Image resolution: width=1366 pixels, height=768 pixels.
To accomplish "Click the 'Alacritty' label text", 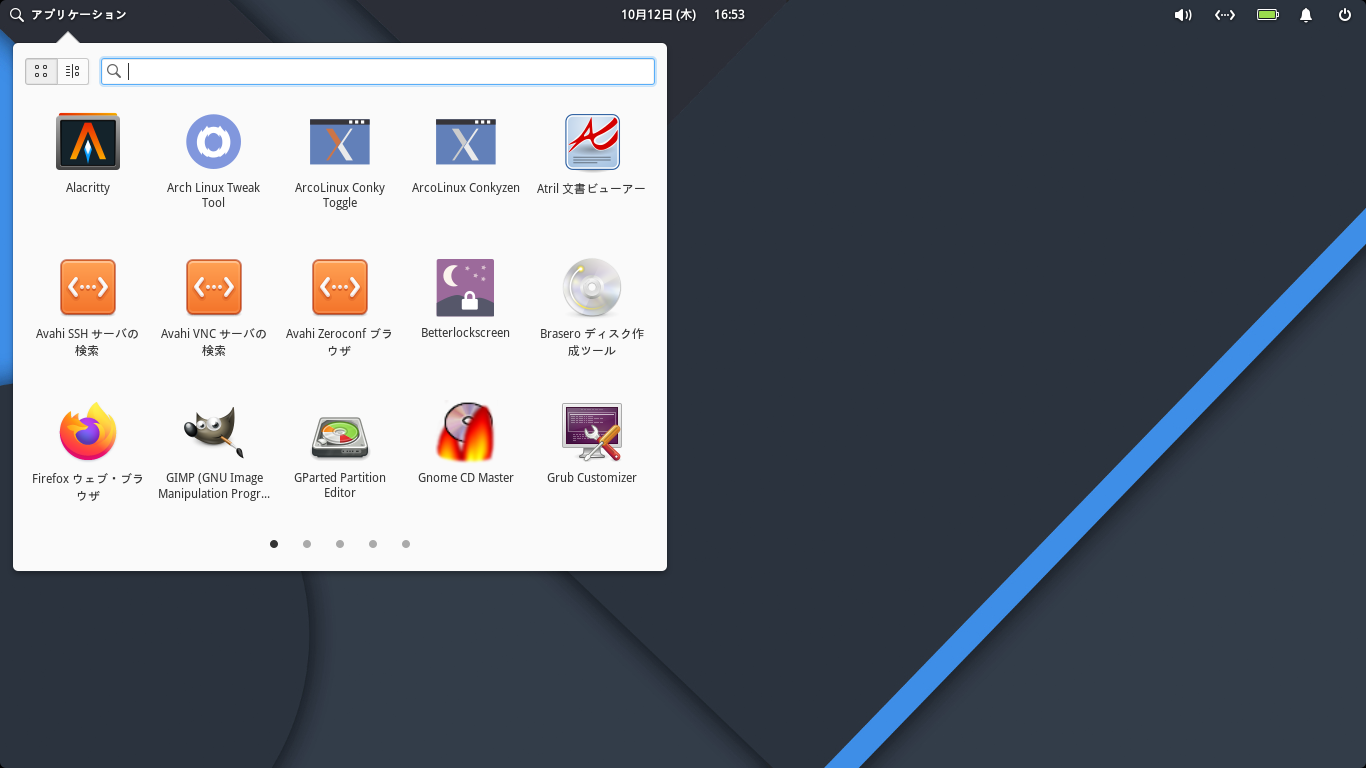I will [88, 188].
